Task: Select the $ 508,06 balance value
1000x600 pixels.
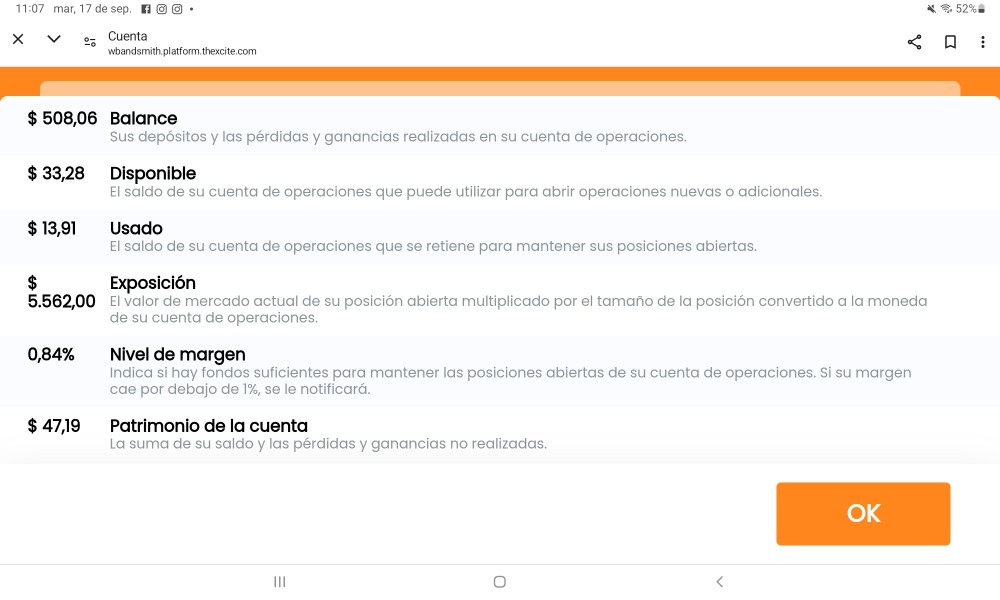Action: click(x=62, y=119)
